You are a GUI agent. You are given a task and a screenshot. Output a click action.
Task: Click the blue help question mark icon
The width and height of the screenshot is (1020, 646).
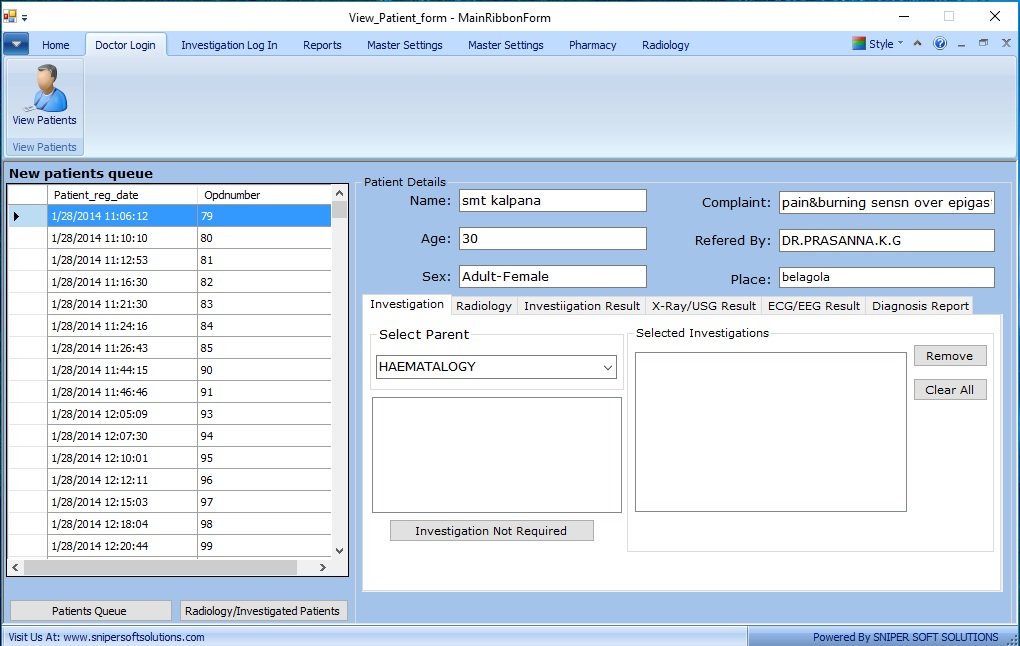coord(939,44)
